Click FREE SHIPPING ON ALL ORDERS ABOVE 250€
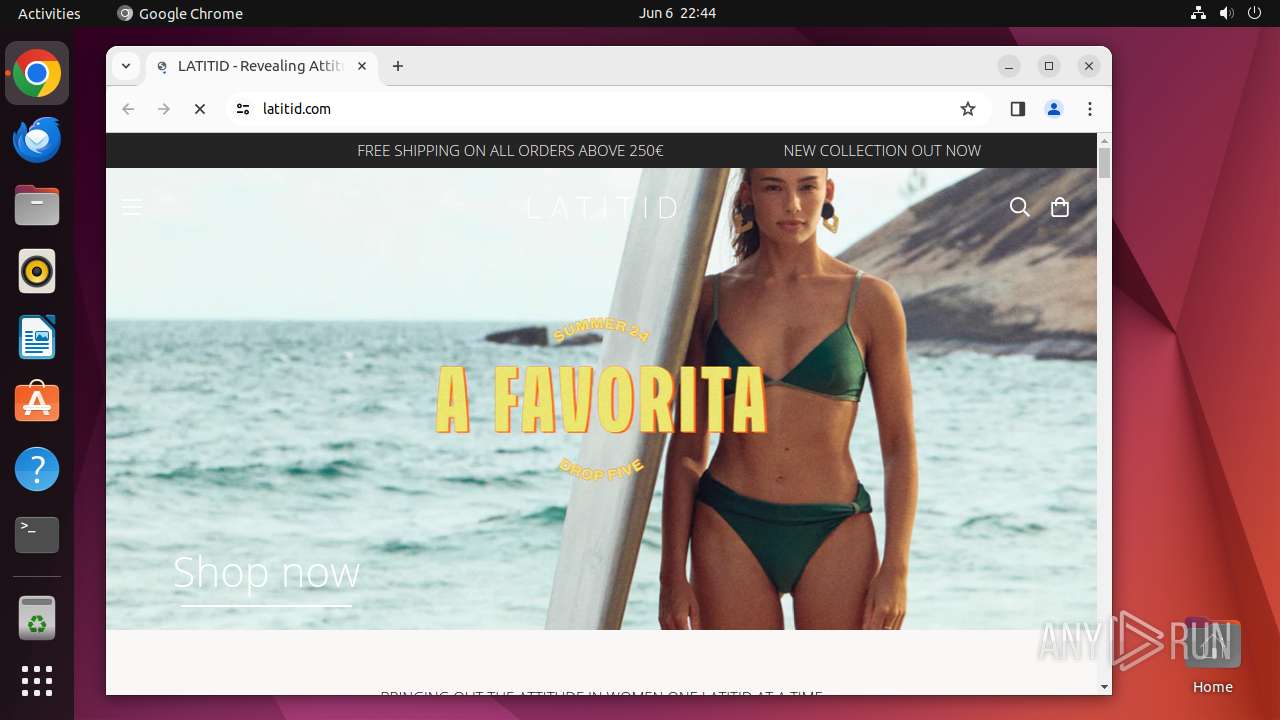This screenshot has height=720, width=1280. pos(510,151)
